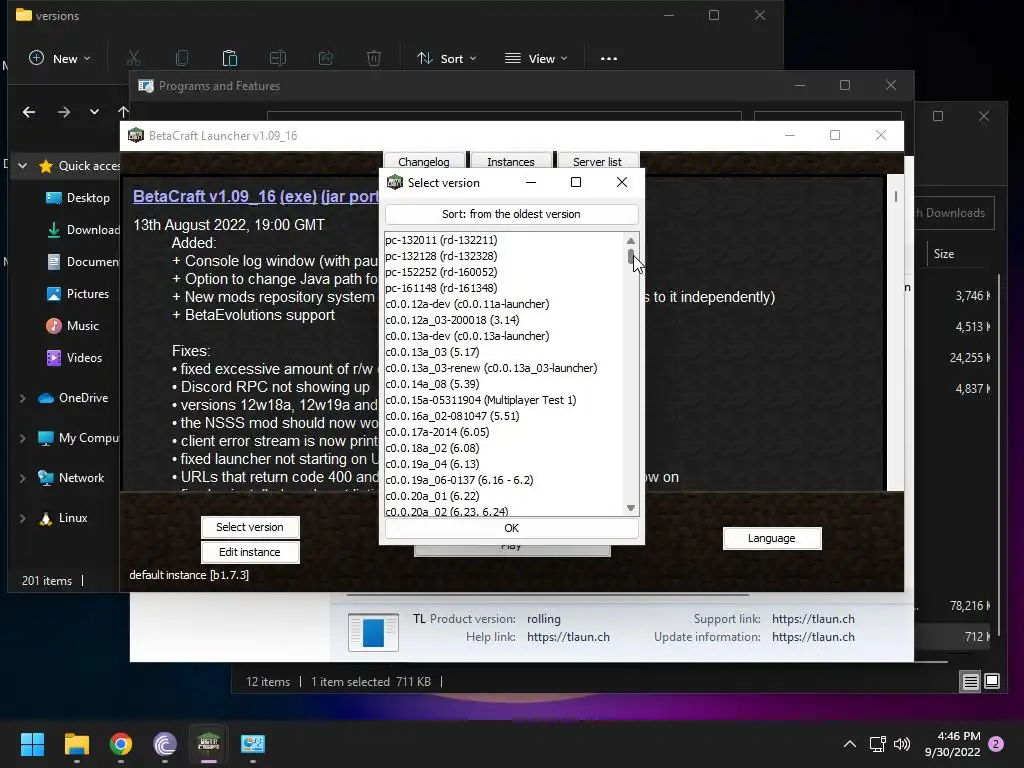
Task: Expand the OneDrive tree node
Action: 22,398
